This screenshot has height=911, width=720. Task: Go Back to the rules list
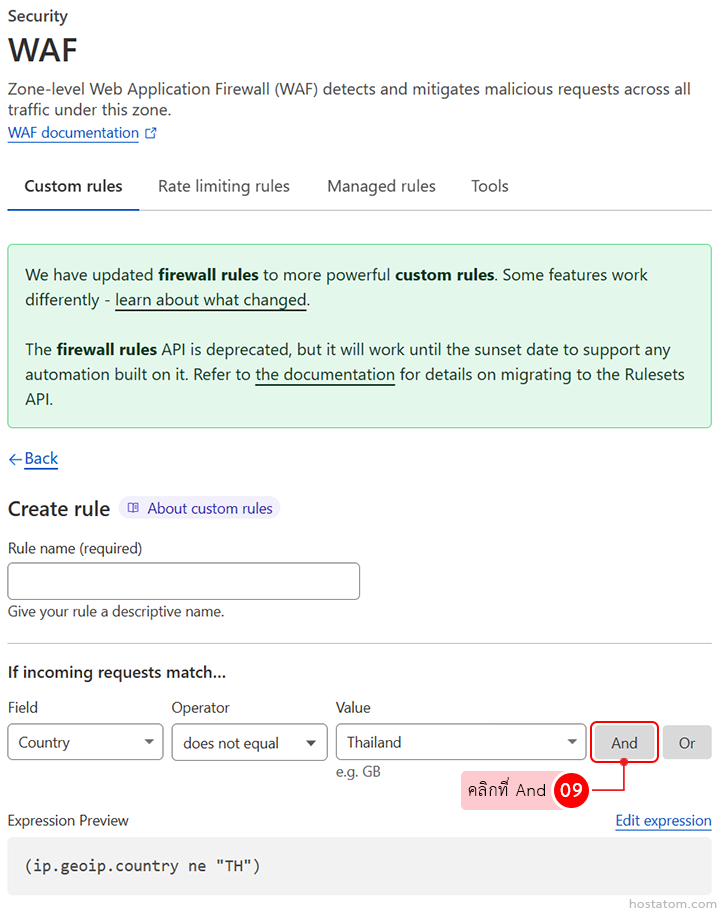pos(41,459)
